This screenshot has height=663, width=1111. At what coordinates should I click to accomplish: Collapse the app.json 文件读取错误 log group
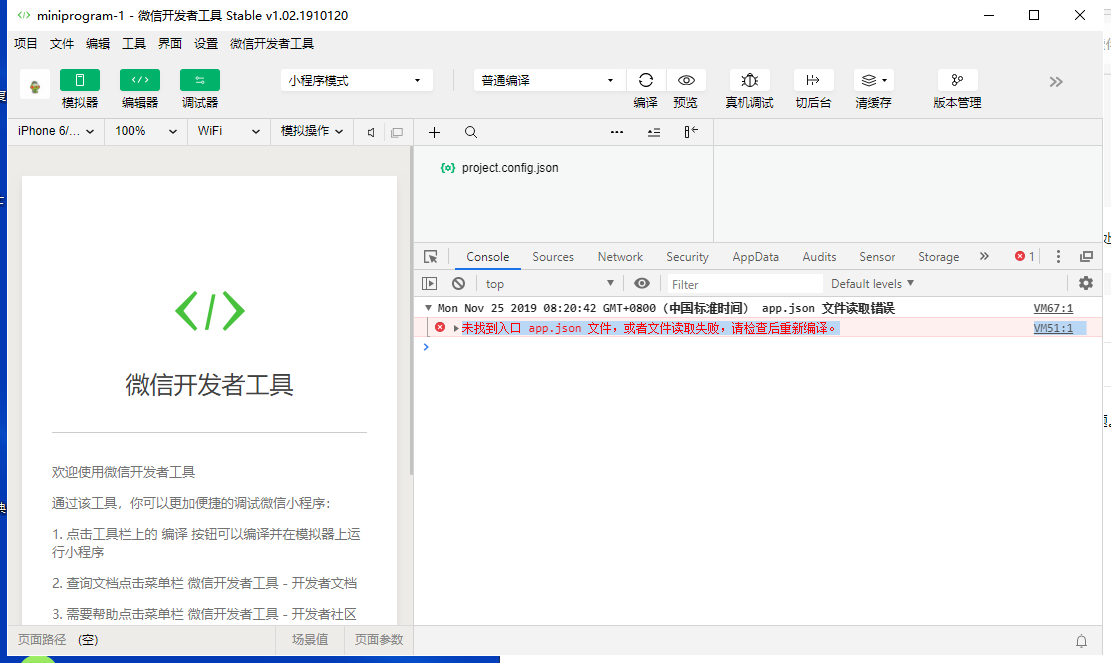tap(428, 308)
